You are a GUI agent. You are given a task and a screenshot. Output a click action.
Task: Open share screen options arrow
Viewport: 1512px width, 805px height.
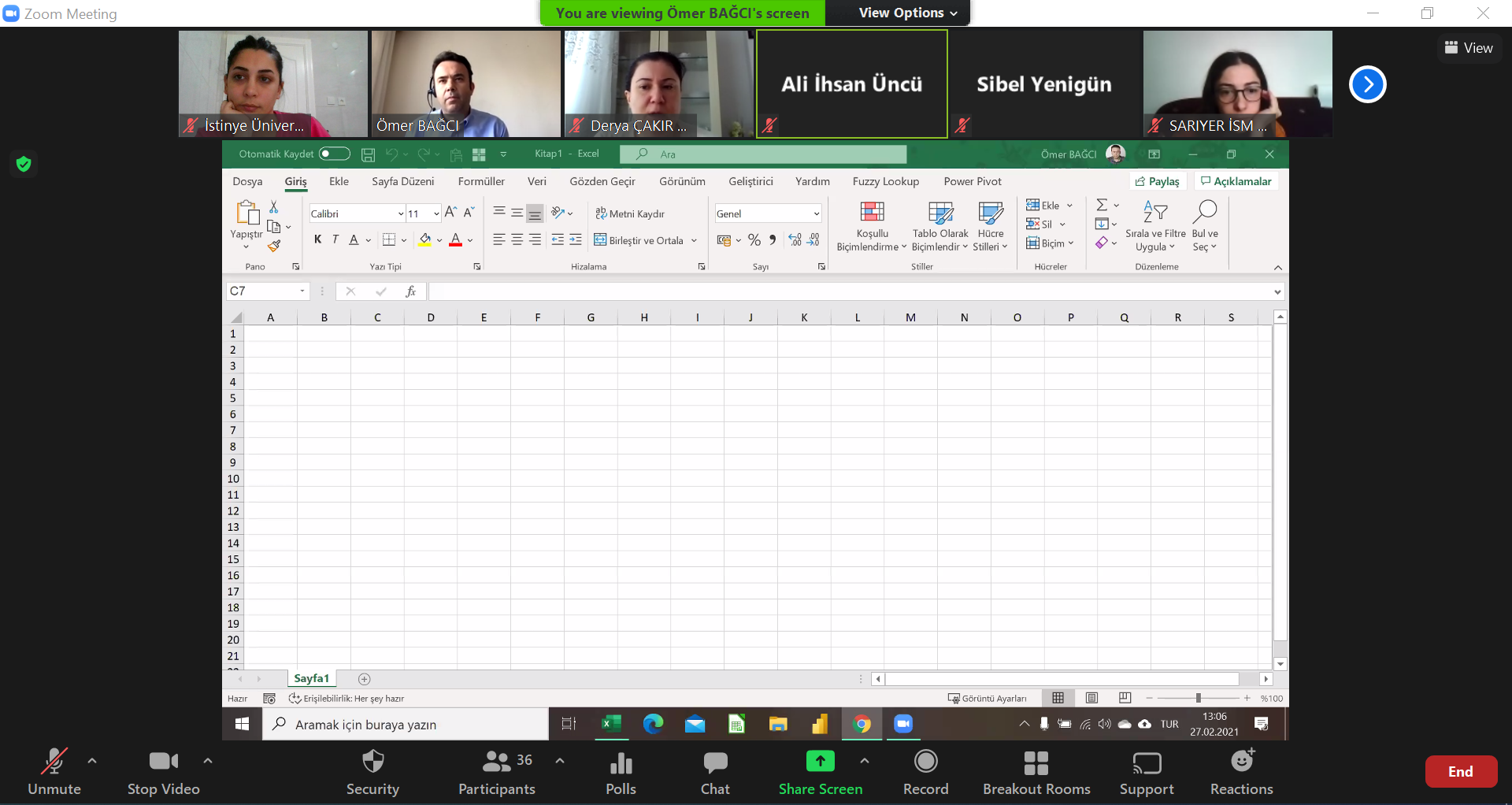pyautogui.click(x=865, y=761)
